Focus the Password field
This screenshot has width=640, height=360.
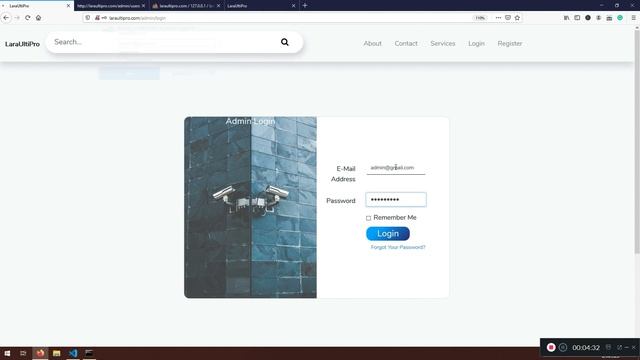point(396,200)
